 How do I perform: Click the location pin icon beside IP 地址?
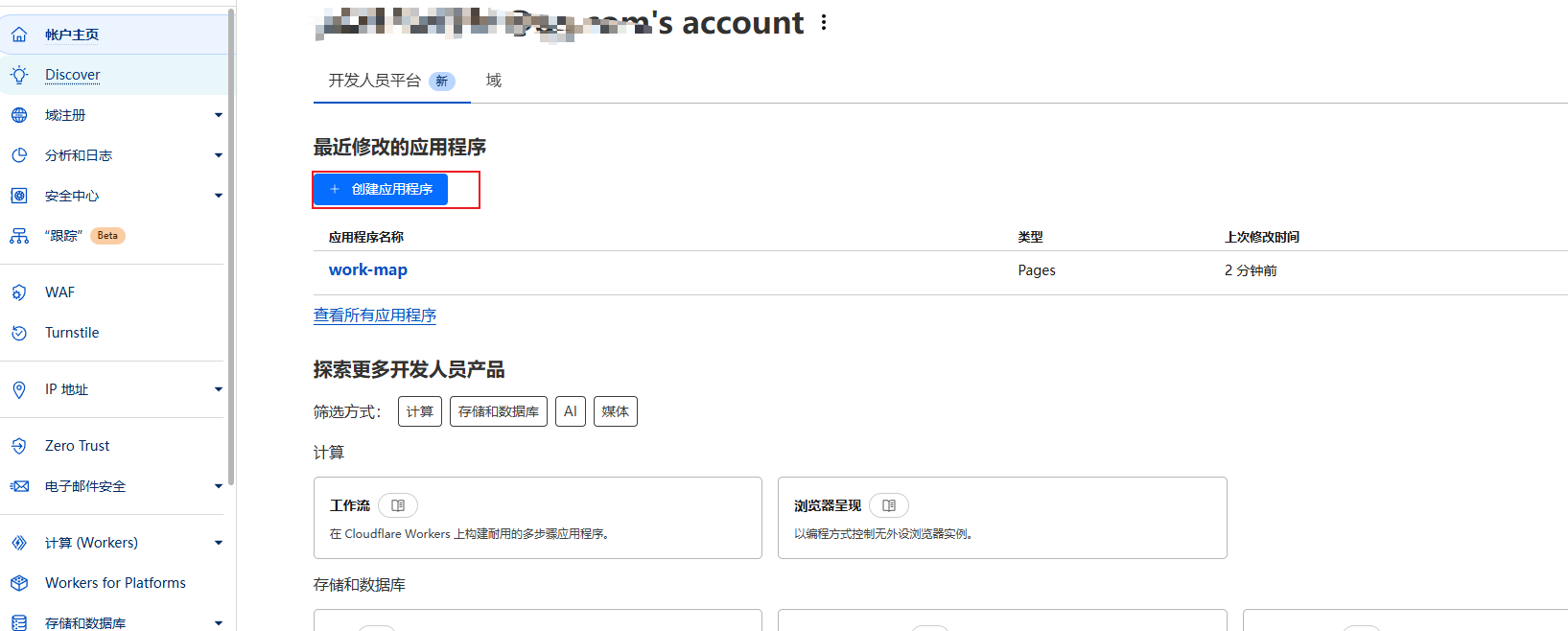19,389
